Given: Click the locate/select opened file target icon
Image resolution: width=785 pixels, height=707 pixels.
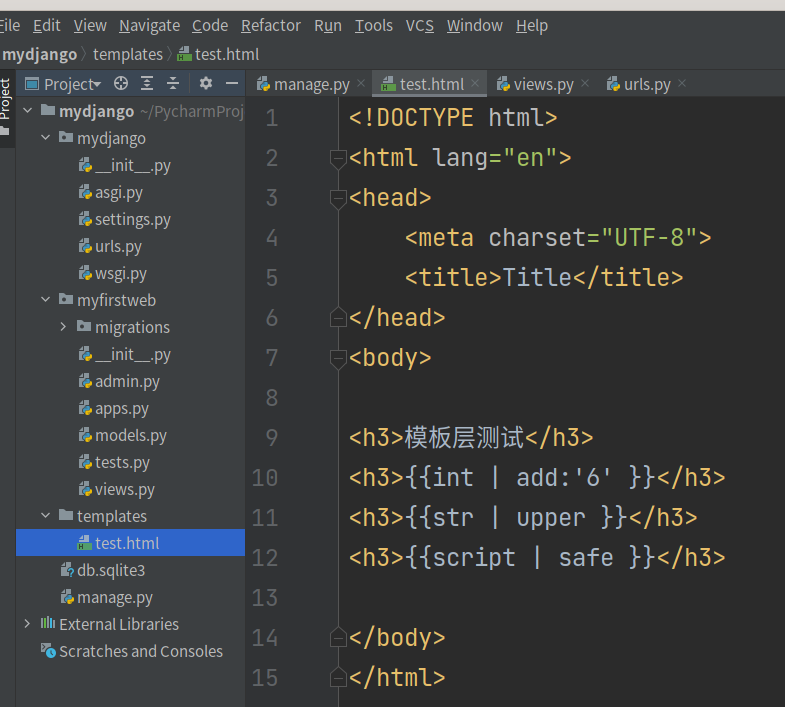Looking at the screenshot, I should point(121,84).
